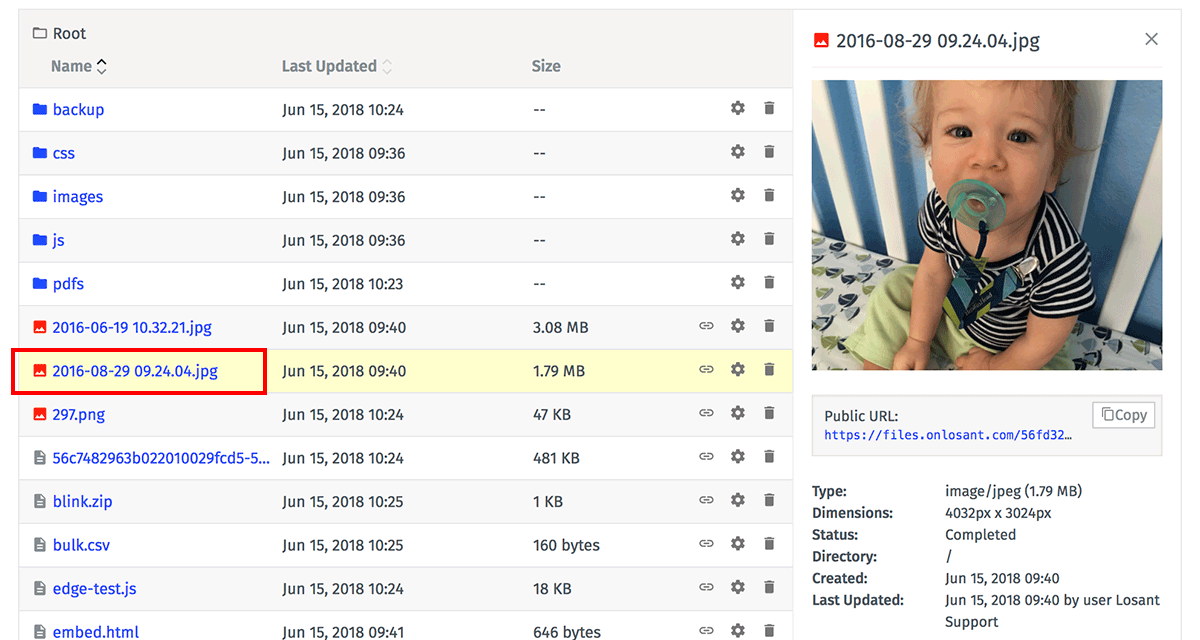The width and height of the screenshot is (1200, 640).
Task: Open gear settings for 297.png
Action: click(738, 413)
